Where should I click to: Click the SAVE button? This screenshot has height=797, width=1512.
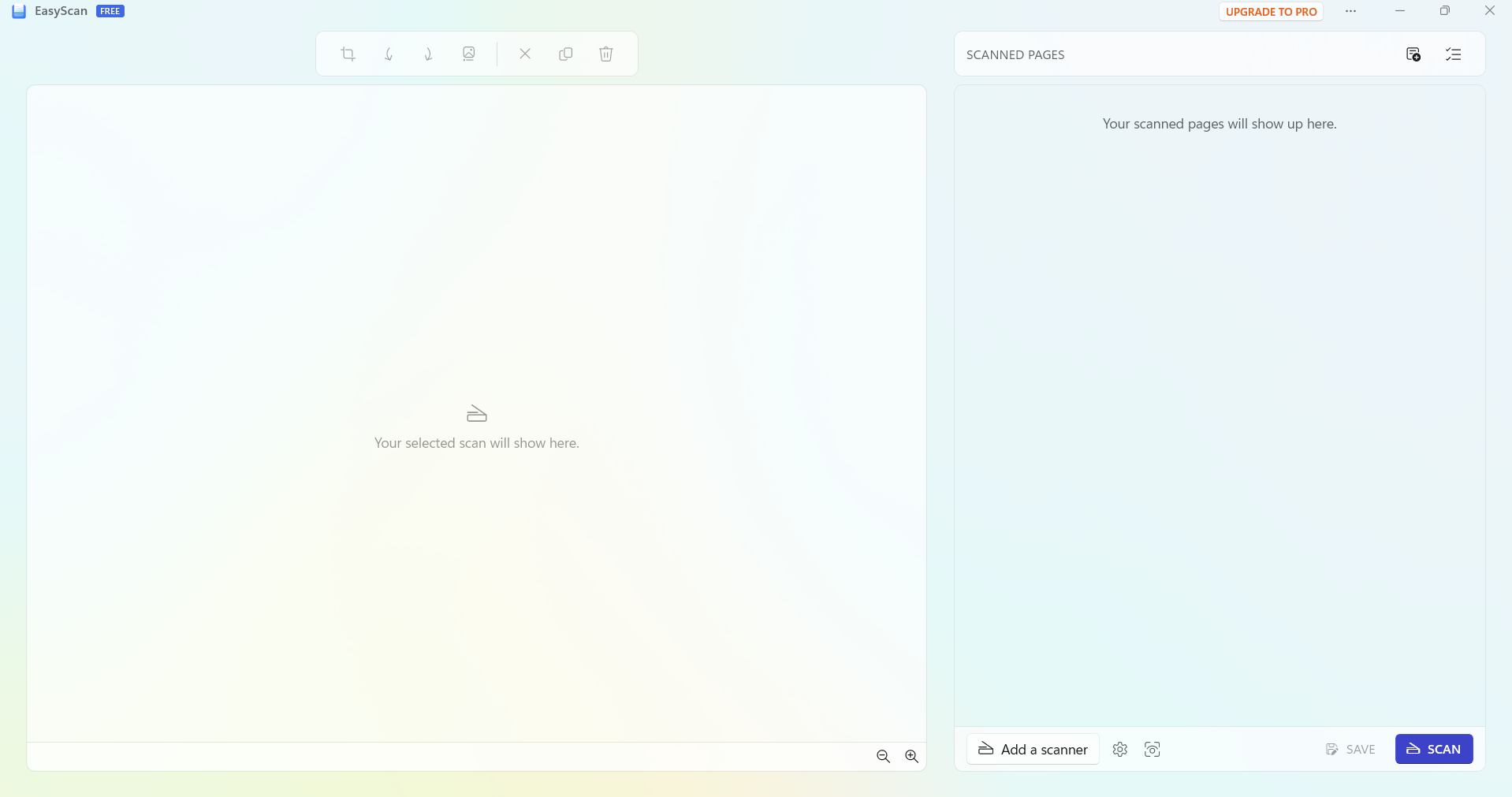[1350, 750]
